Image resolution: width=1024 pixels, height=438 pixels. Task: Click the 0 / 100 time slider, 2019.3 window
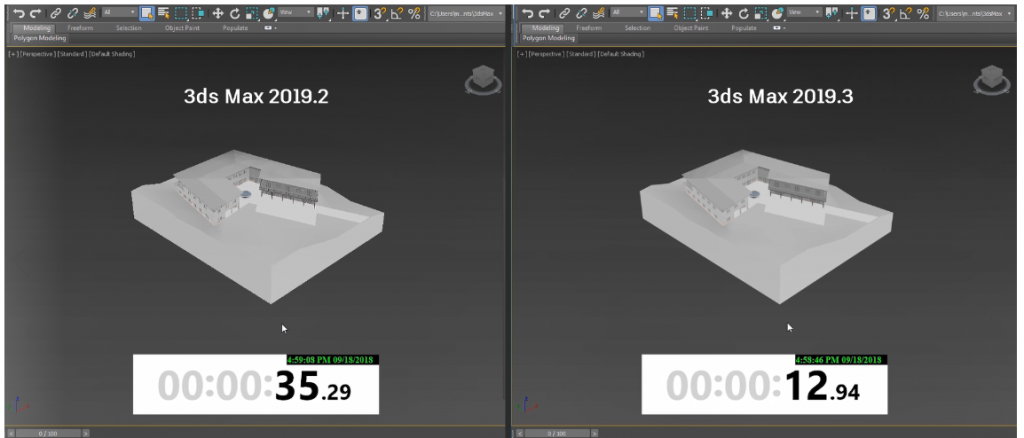pos(558,433)
